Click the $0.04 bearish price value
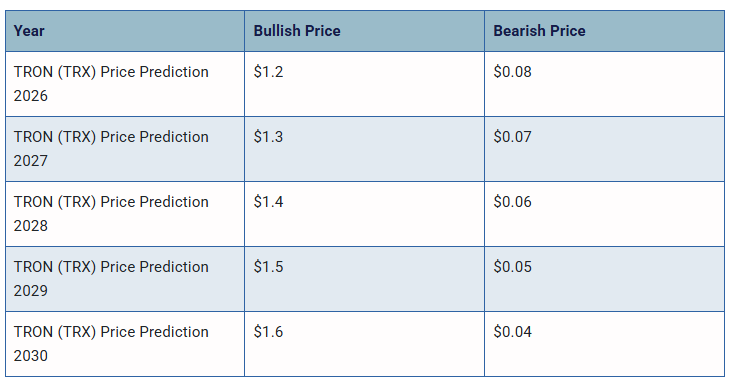The image size is (734, 383). [x=513, y=332]
